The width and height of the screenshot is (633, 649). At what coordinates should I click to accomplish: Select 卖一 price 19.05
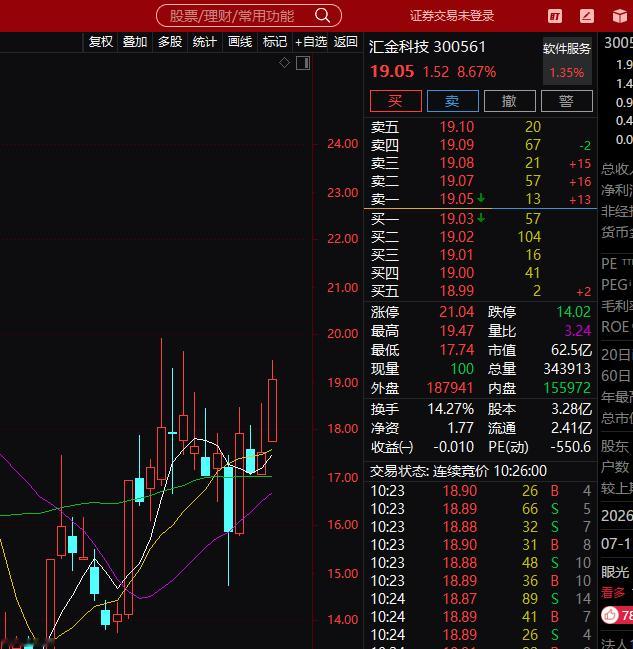[457, 199]
